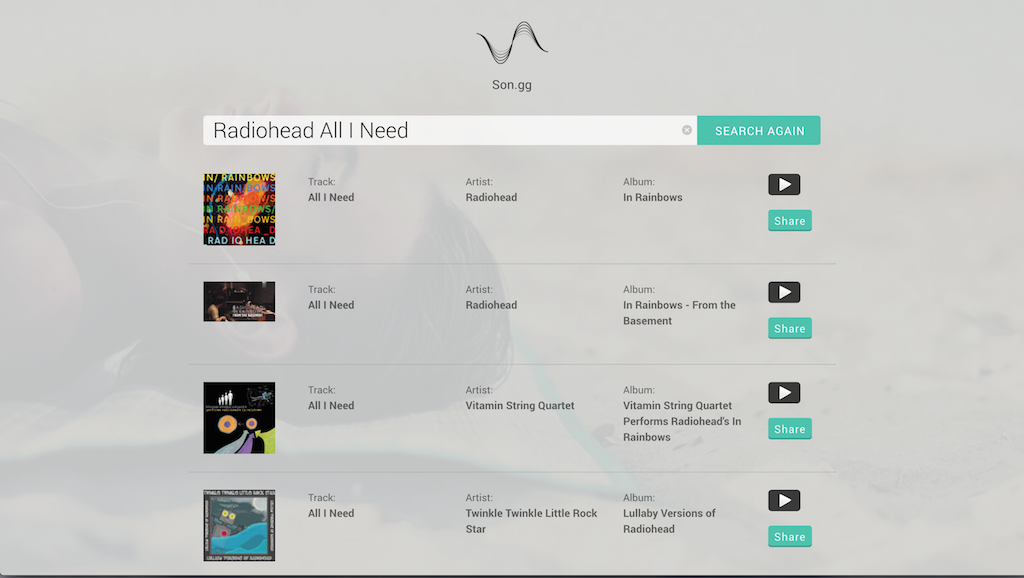Share the In Rainbows track
This screenshot has height=578, width=1024.
pyautogui.click(x=790, y=221)
